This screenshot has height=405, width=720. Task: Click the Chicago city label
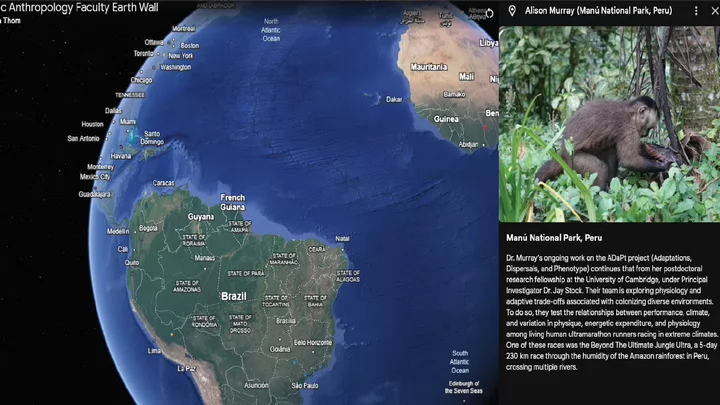click(141, 80)
